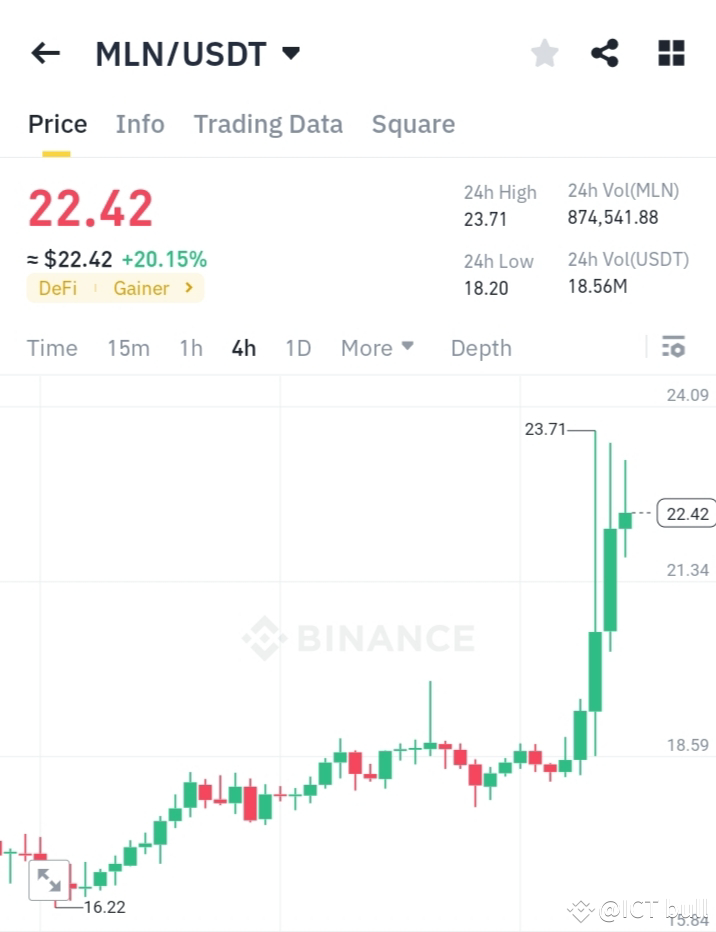Viewport: 716px width, 932px height.
Task: Navigate back using the arrow icon
Action: (x=45, y=53)
